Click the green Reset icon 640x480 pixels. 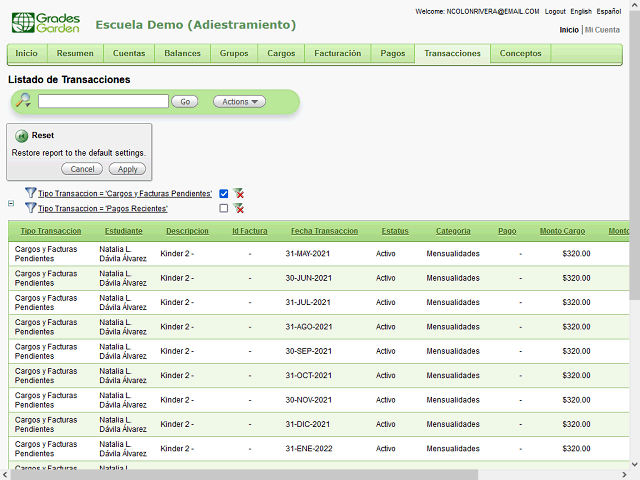pos(21,135)
